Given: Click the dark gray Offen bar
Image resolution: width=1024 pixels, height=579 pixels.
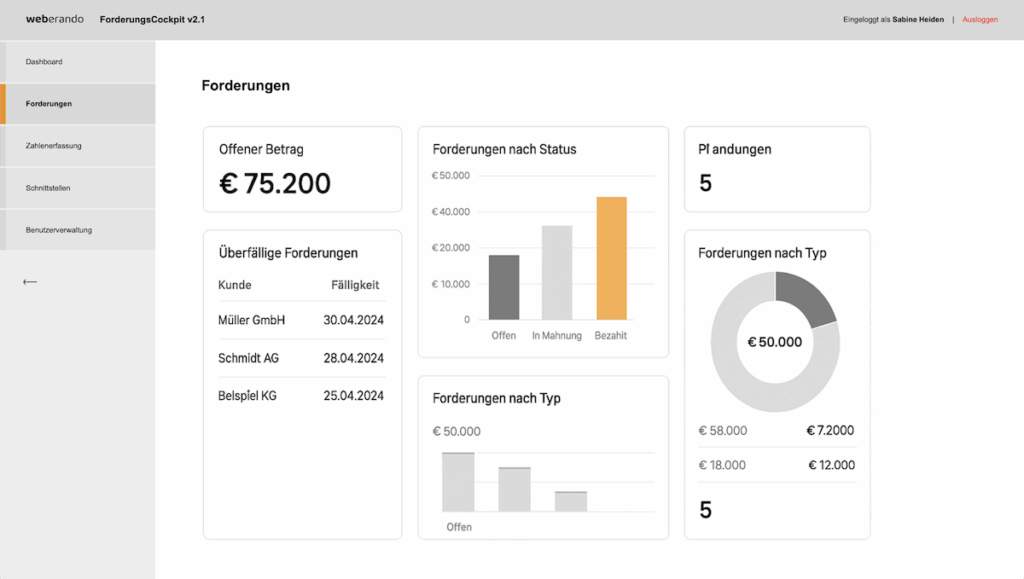Looking at the screenshot, I should [x=504, y=287].
